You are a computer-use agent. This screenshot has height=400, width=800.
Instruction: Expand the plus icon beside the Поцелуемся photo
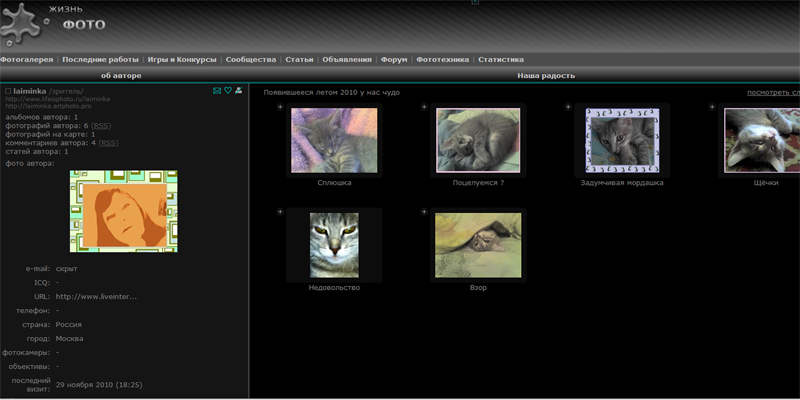(x=424, y=107)
